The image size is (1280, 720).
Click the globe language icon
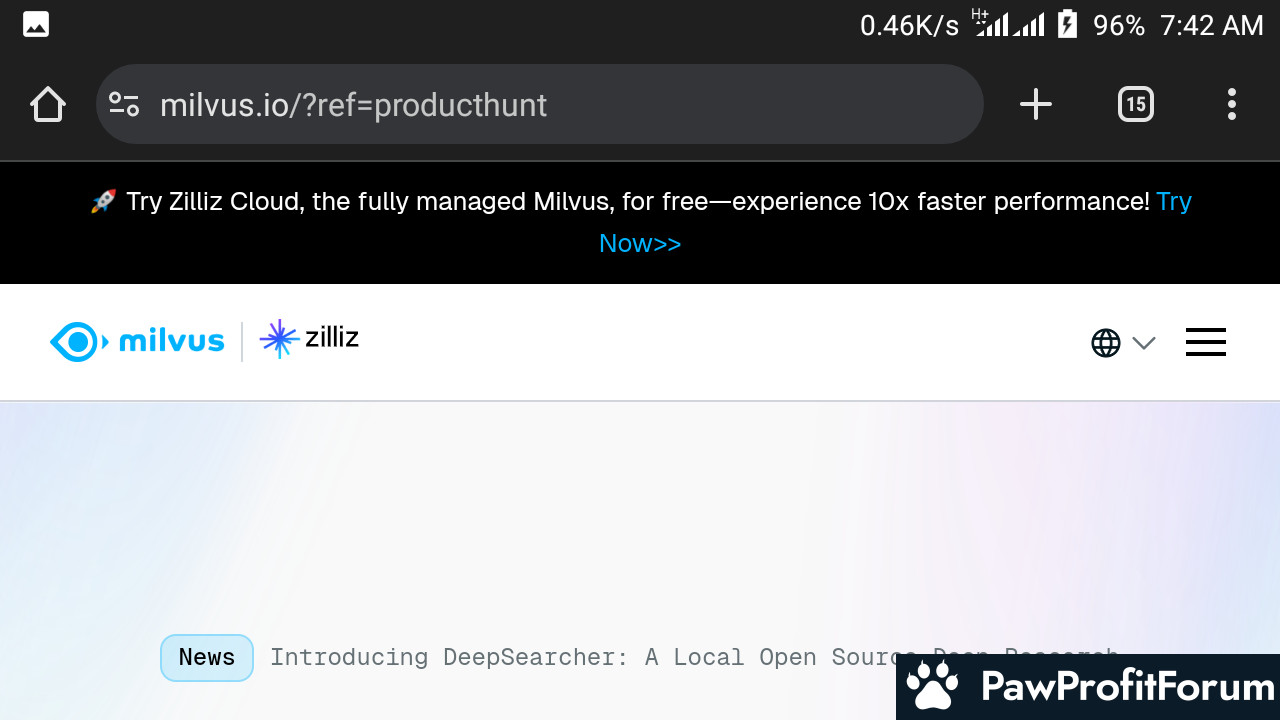[1105, 343]
